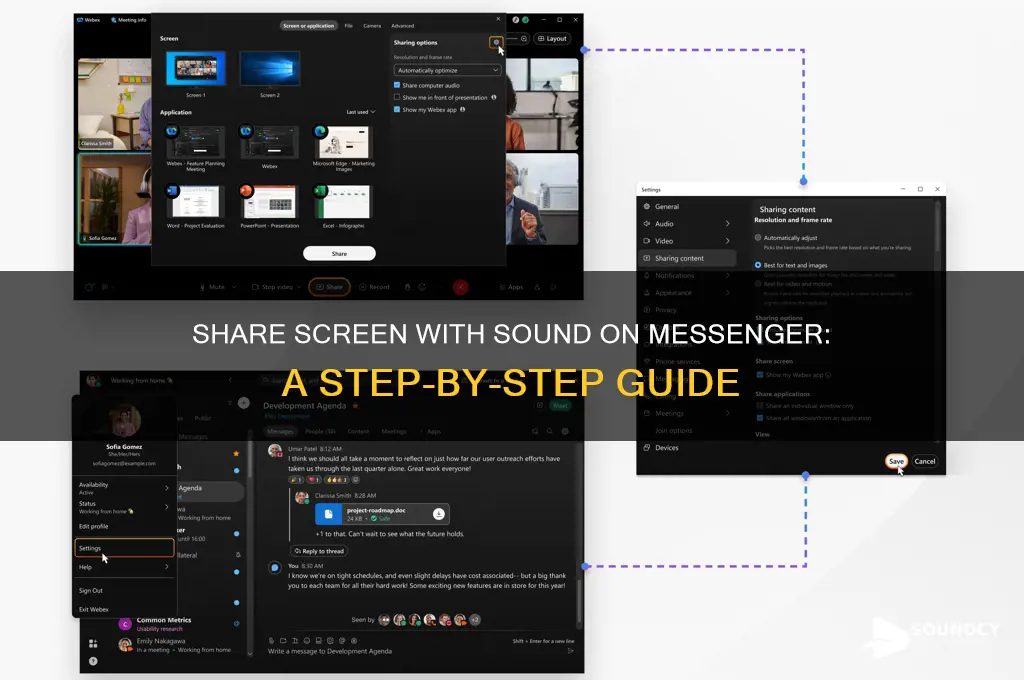
Task: Toggle Share computer audio checkbox
Action: 397,85
